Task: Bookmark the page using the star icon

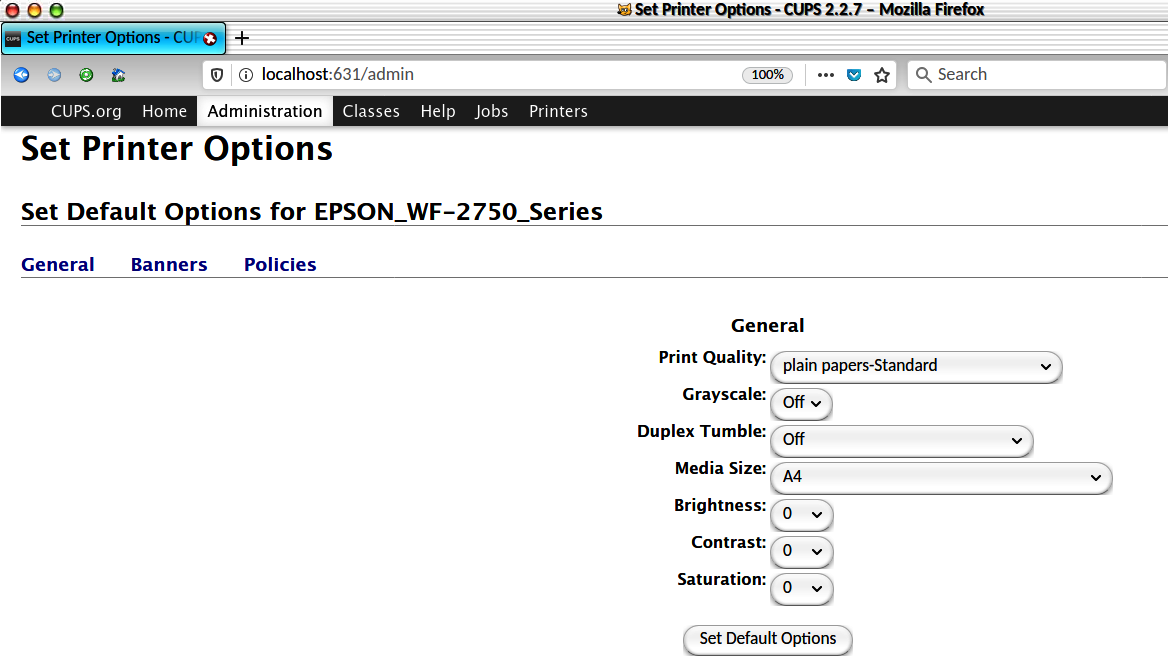Action: pyautogui.click(x=881, y=74)
